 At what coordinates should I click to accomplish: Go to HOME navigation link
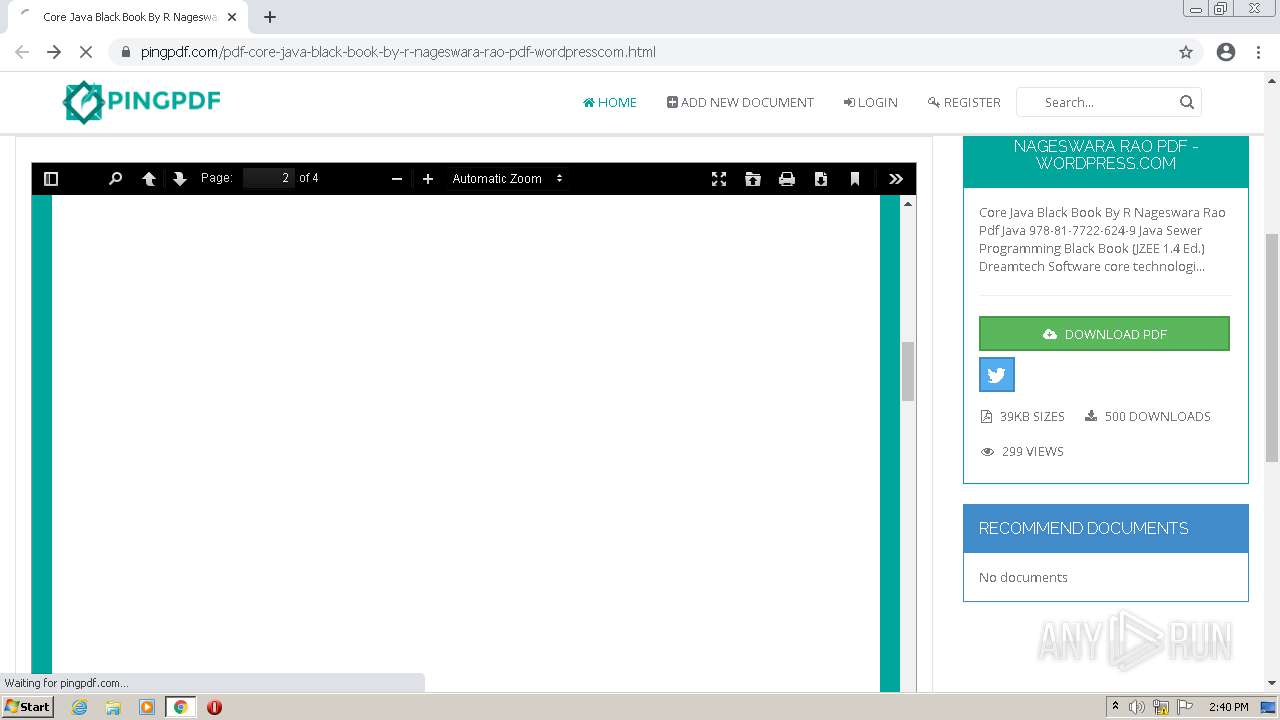click(610, 102)
